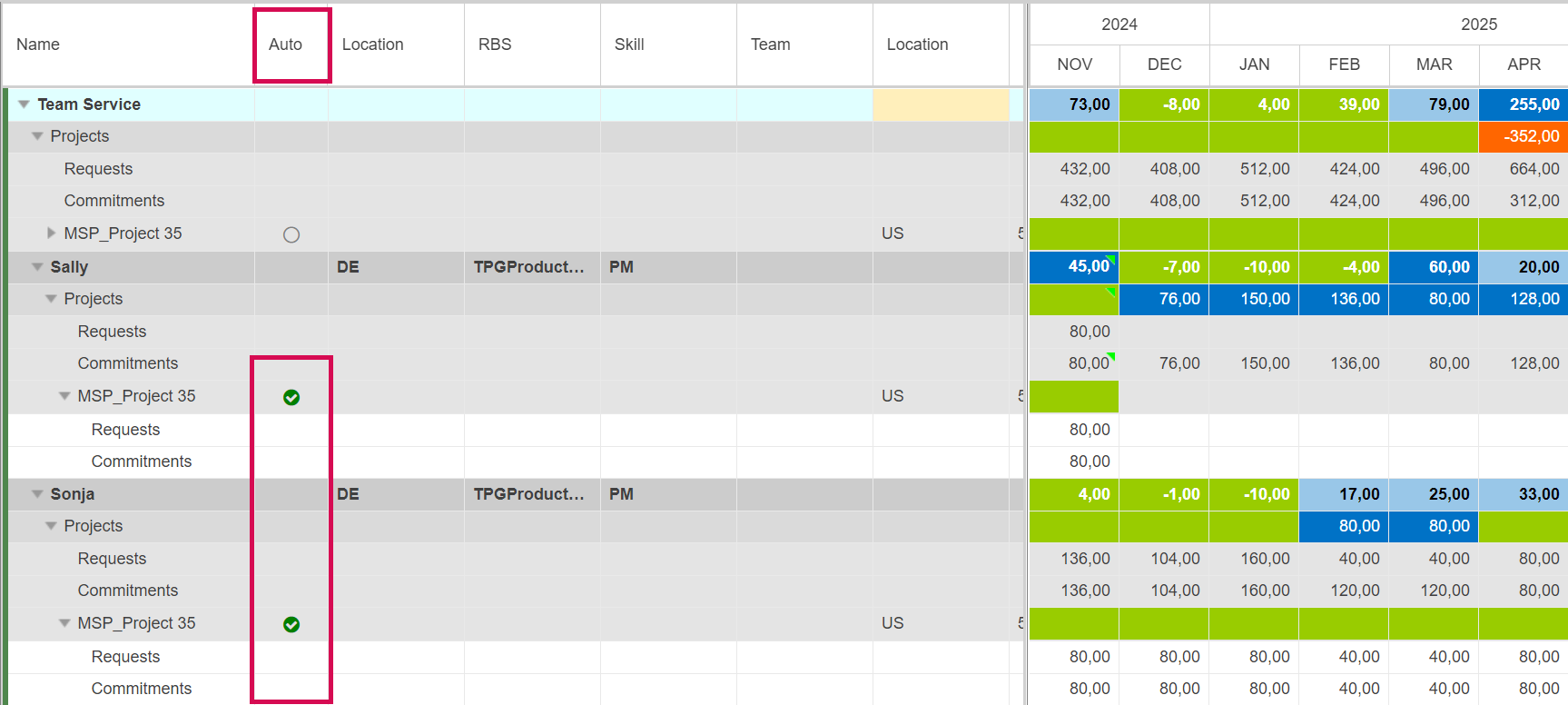Click the Team column header
This screenshot has height=705, width=1568.
pyautogui.click(x=770, y=45)
